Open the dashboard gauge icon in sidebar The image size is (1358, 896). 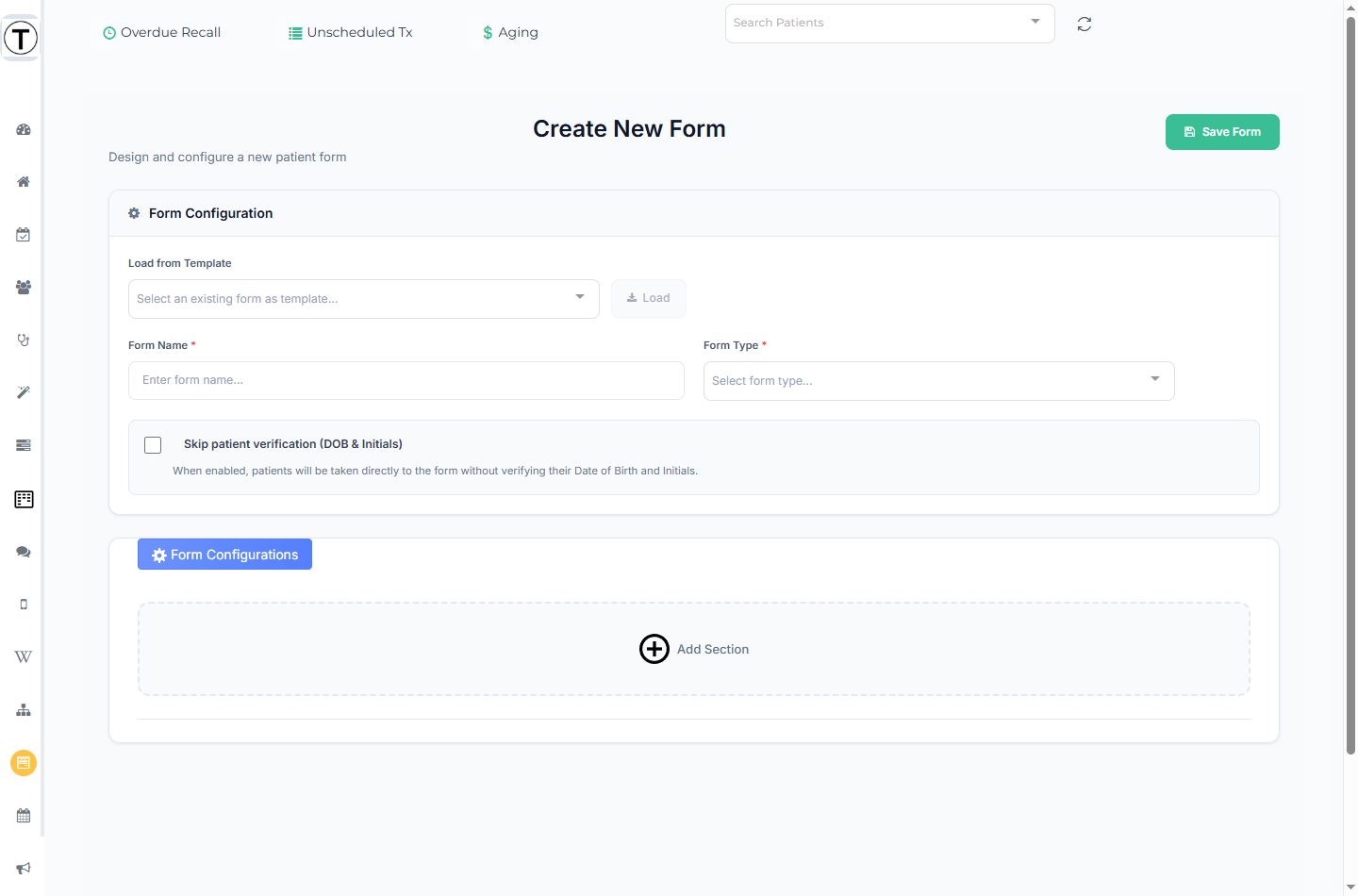coord(24,129)
